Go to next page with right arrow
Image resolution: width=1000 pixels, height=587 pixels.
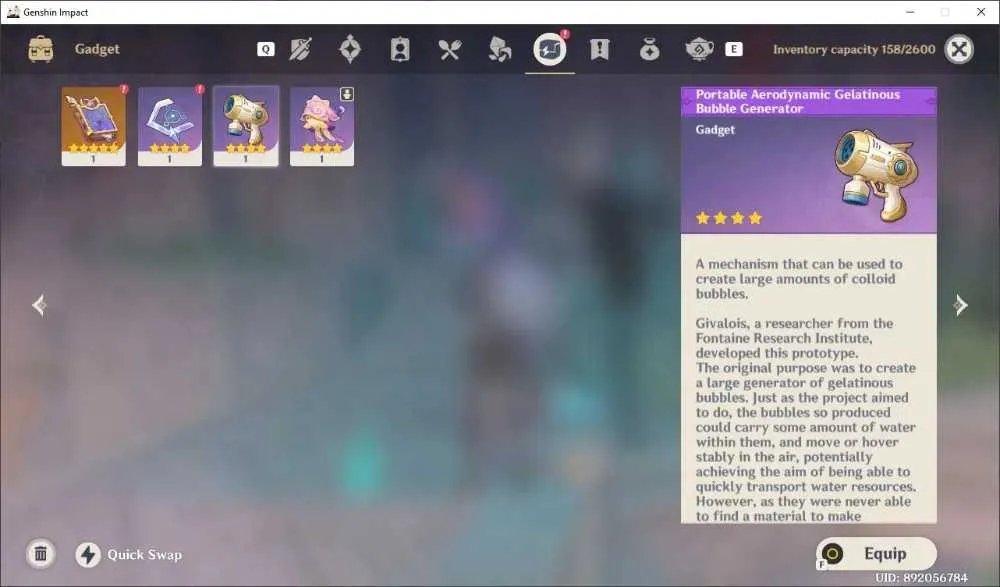pos(960,305)
